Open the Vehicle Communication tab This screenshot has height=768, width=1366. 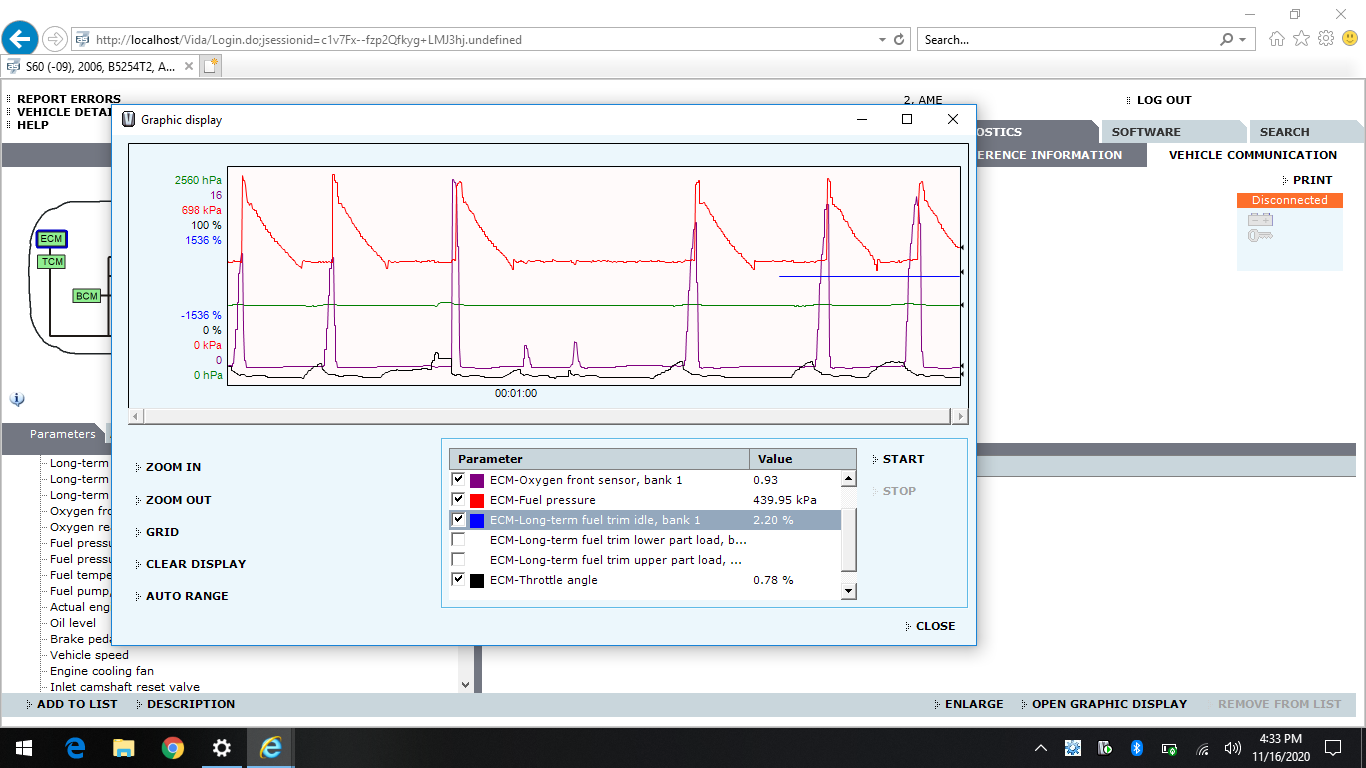tap(1252, 155)
